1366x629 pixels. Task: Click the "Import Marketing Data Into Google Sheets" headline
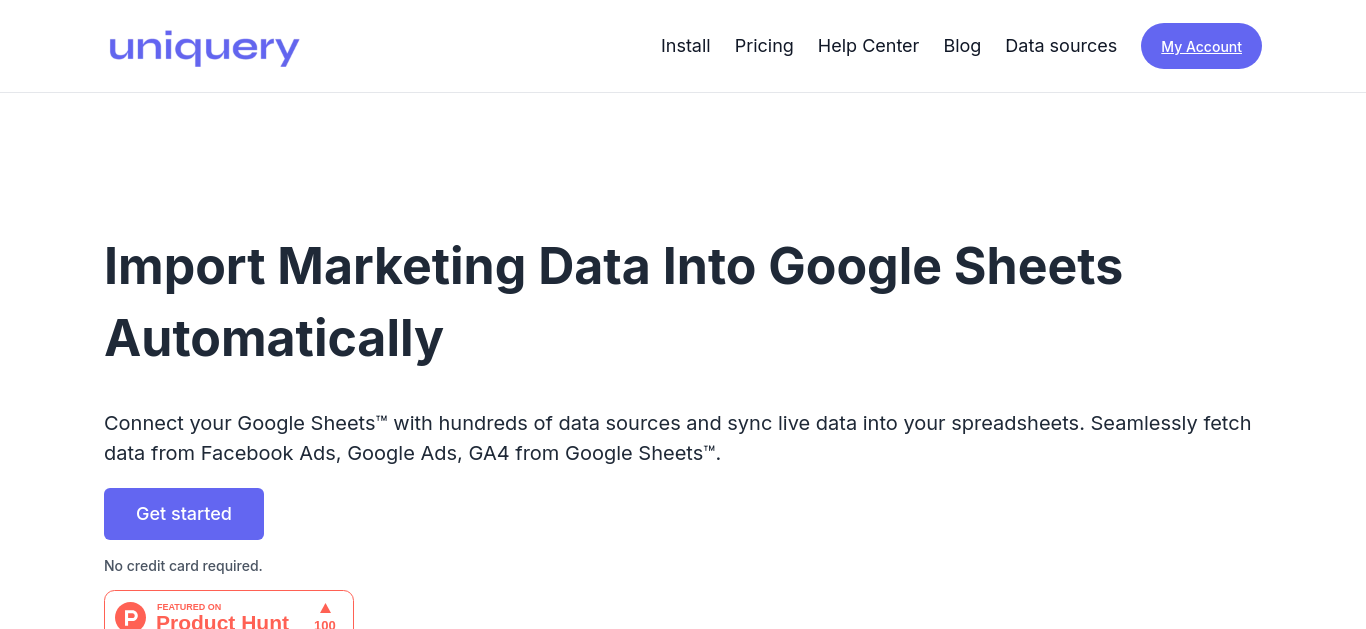pyautogui.click(x=613, y=266)
